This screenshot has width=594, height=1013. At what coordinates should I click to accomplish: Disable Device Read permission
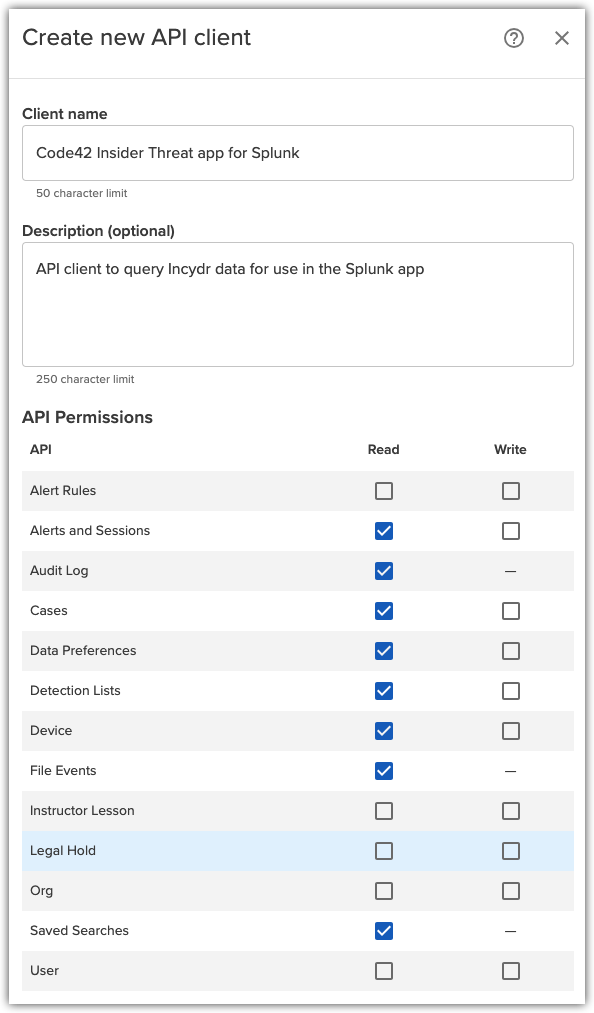[x=383, y=730]
